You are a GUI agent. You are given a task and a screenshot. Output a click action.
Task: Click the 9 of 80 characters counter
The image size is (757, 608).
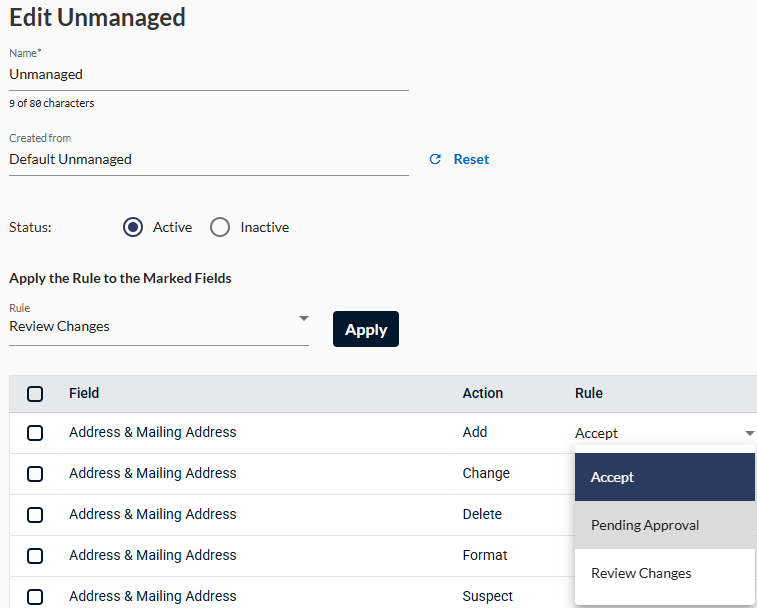tap(52, 103)
